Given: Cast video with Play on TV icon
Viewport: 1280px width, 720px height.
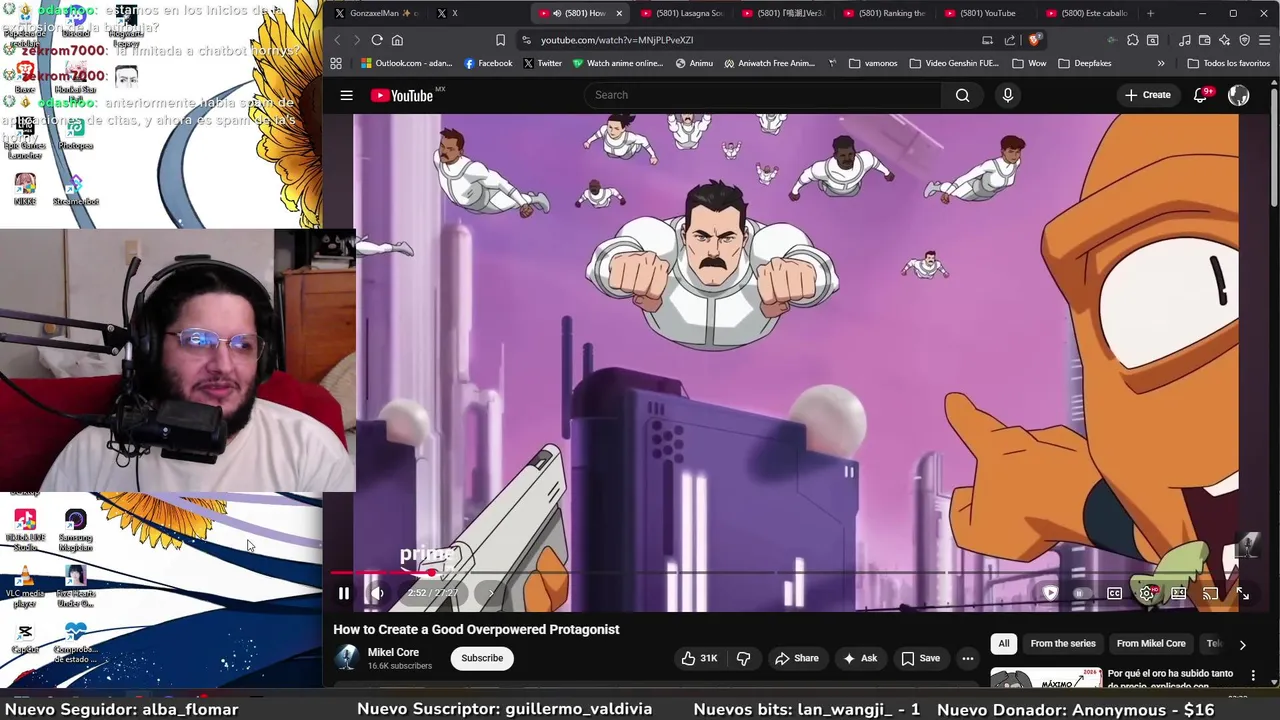Looking at the screenshot, I should pyautogui.click(x=1210, y=593).
